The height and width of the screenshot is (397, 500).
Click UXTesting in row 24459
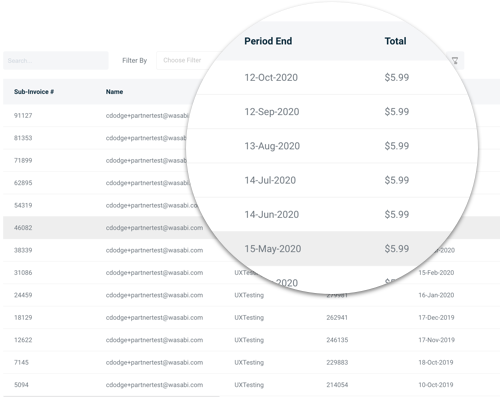click(x=249, y=295)
